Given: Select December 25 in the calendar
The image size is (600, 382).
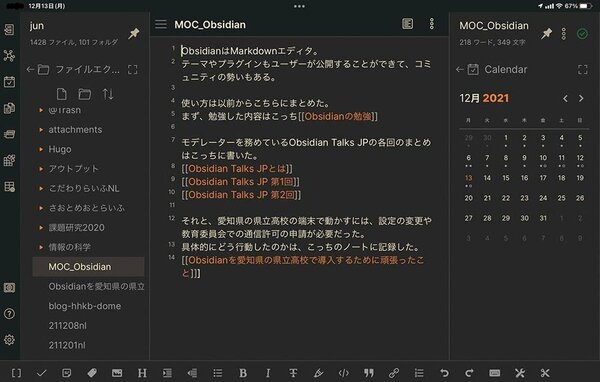Looking at the screenshot, I should click(561, 198).
